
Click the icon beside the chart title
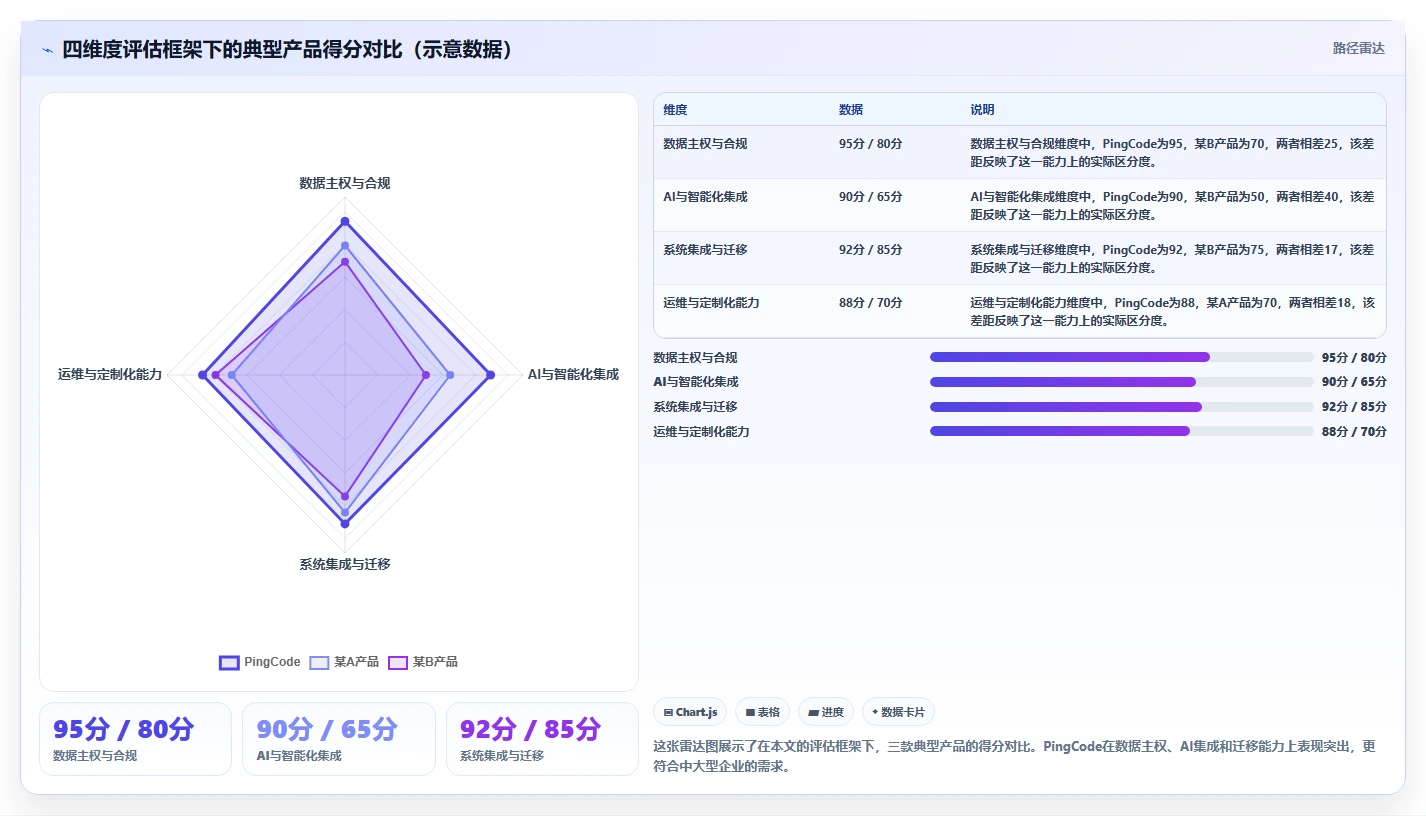point(47,50)
